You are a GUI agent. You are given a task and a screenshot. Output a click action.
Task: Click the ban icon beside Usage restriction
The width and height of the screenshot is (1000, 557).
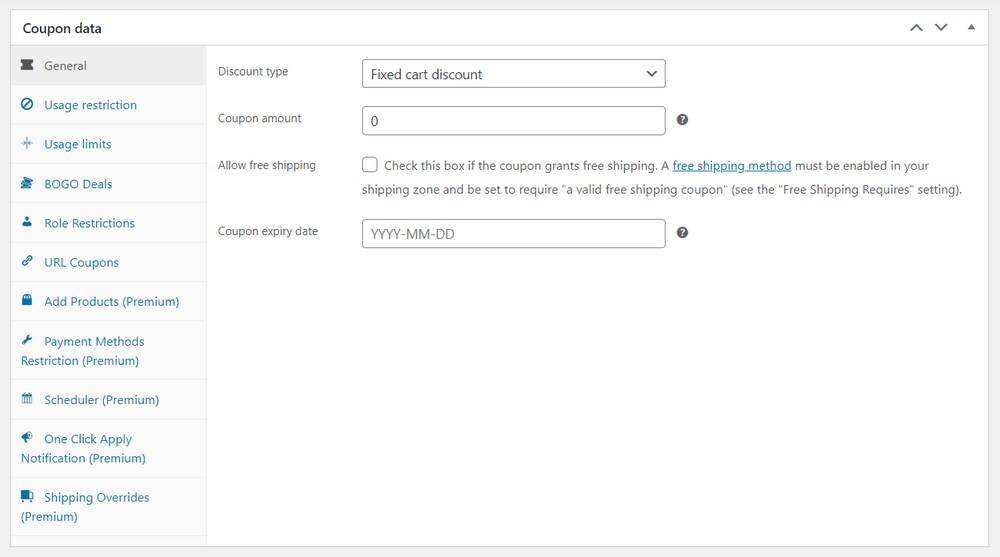pos(27,104)
